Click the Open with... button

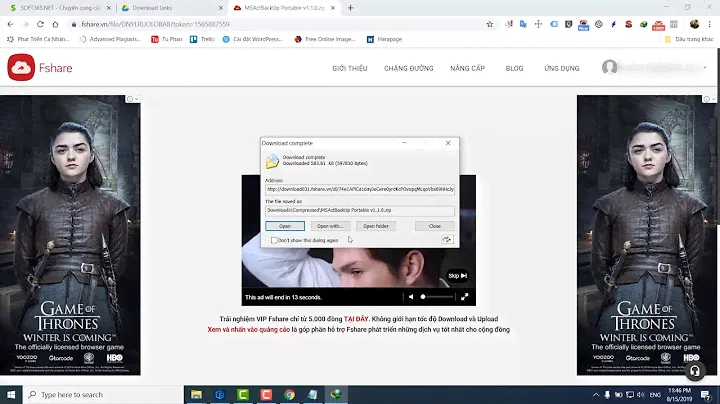[329, 226]
